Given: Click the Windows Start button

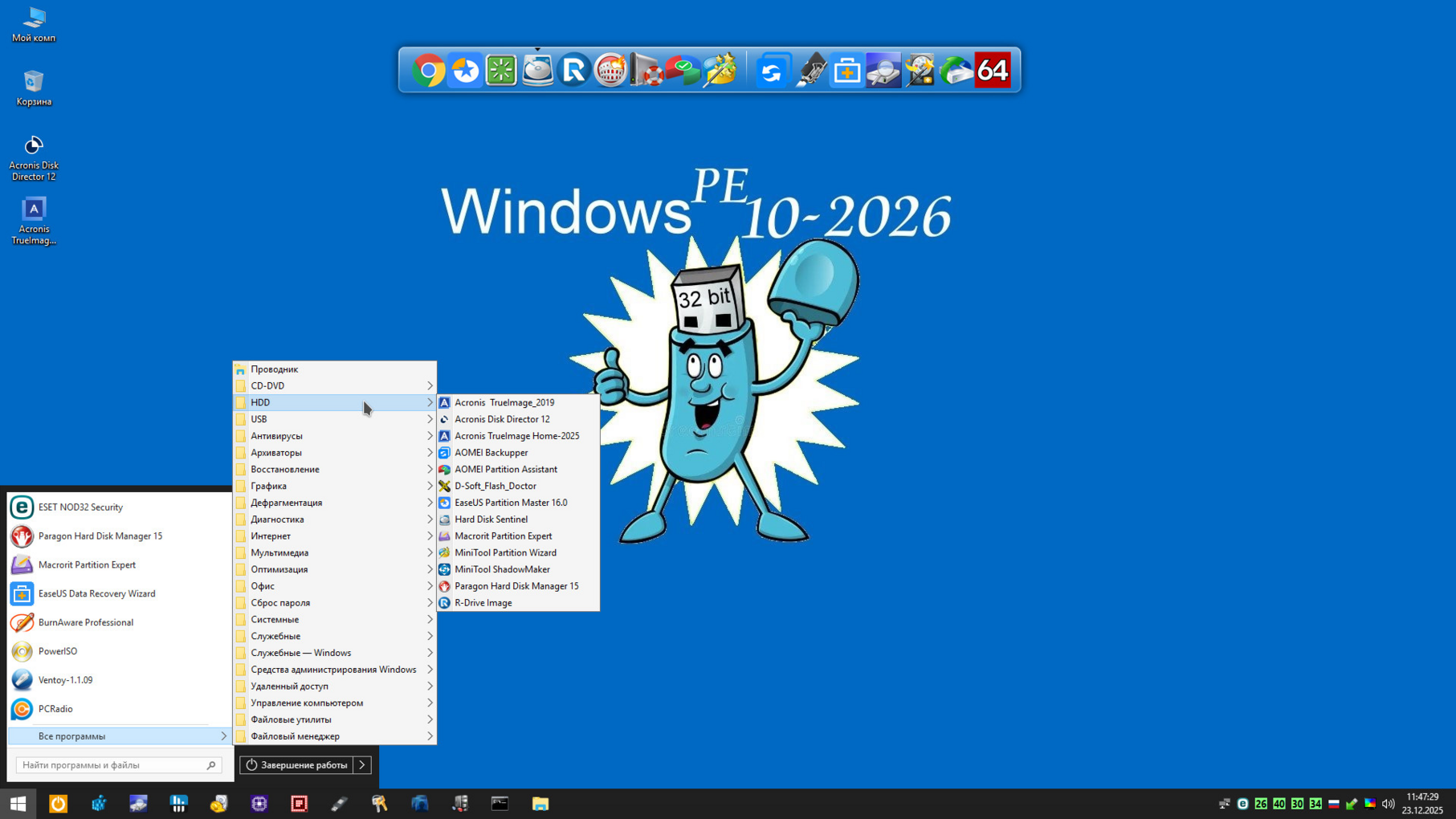Looking at the screenshot, I should pos(18,803).
